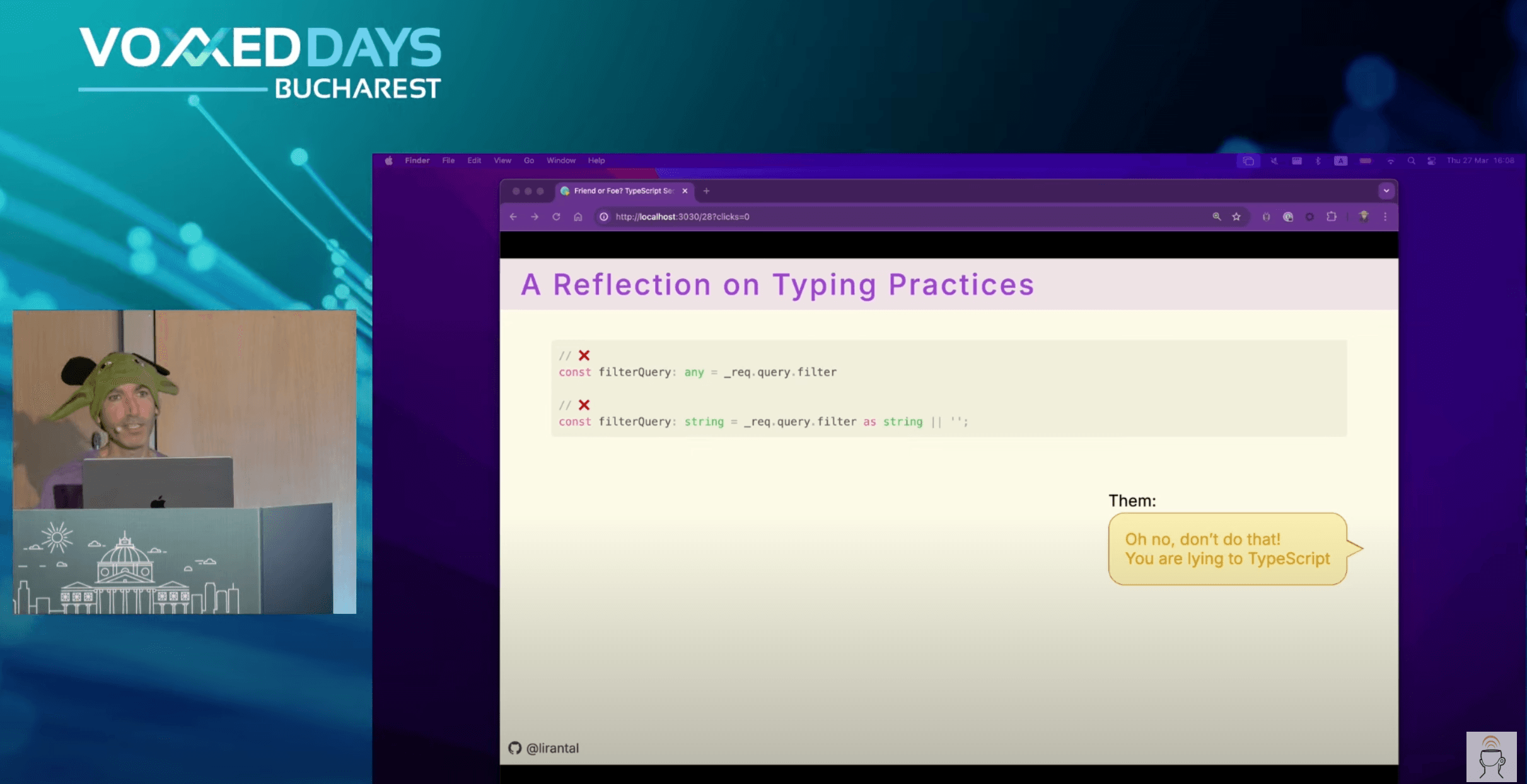Open the Apple menu
Viewport: 1527px width, 784px height.
click(389, 161)
